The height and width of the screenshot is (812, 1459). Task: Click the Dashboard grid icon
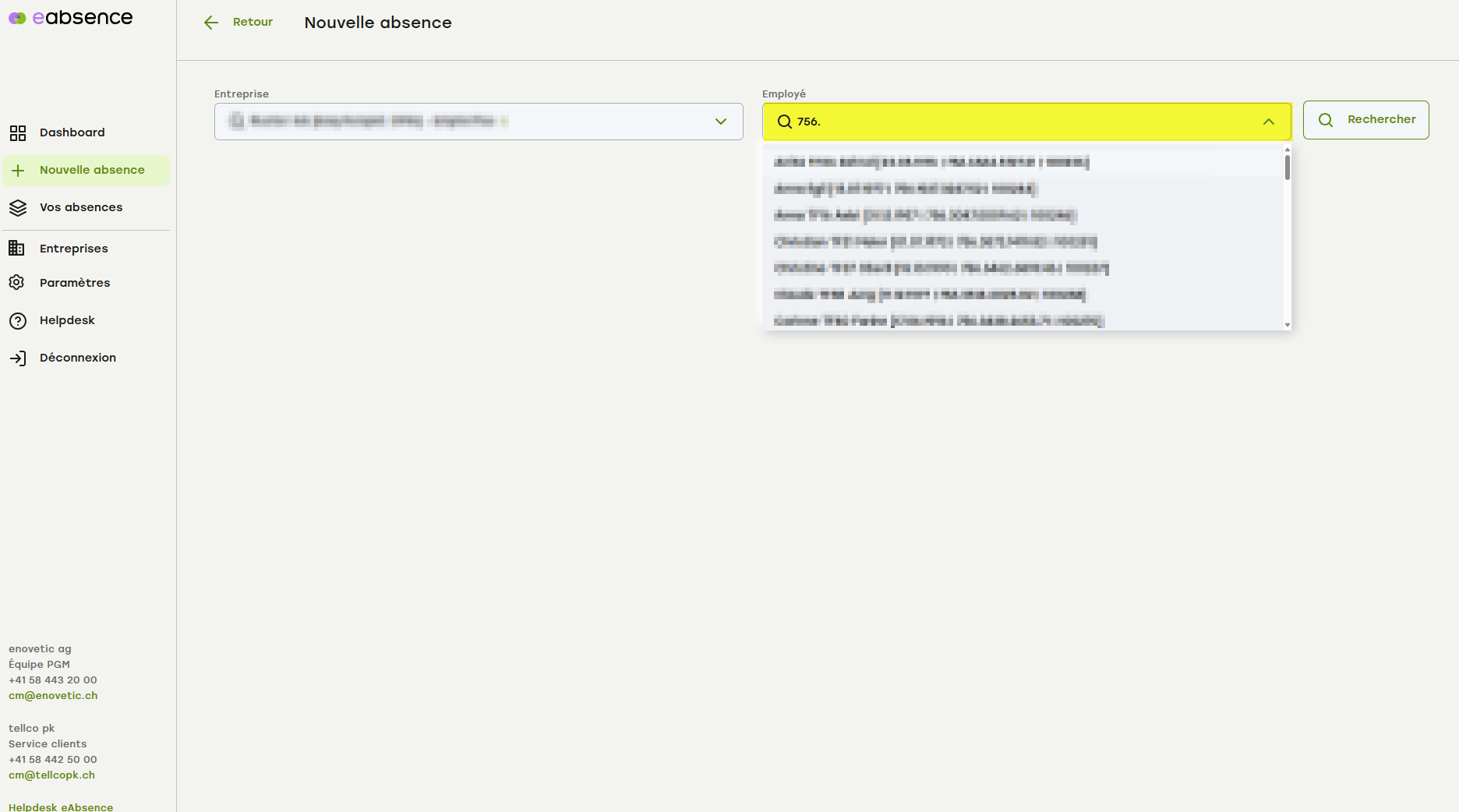18,133
